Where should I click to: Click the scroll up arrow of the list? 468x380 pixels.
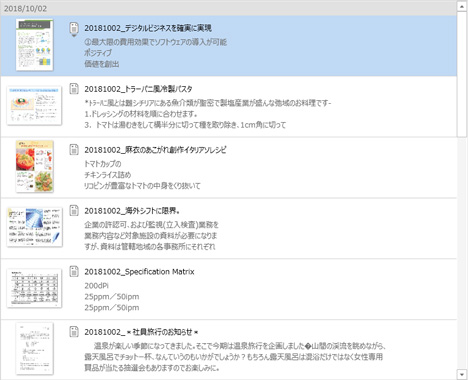[x=462, y=6]
